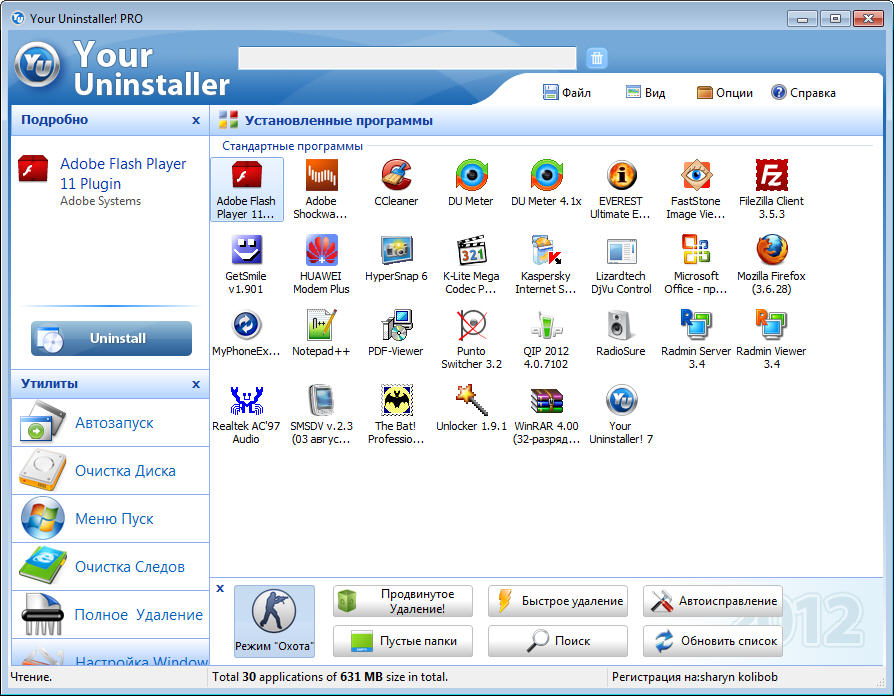Open the Файл menu

click(567, 93)
